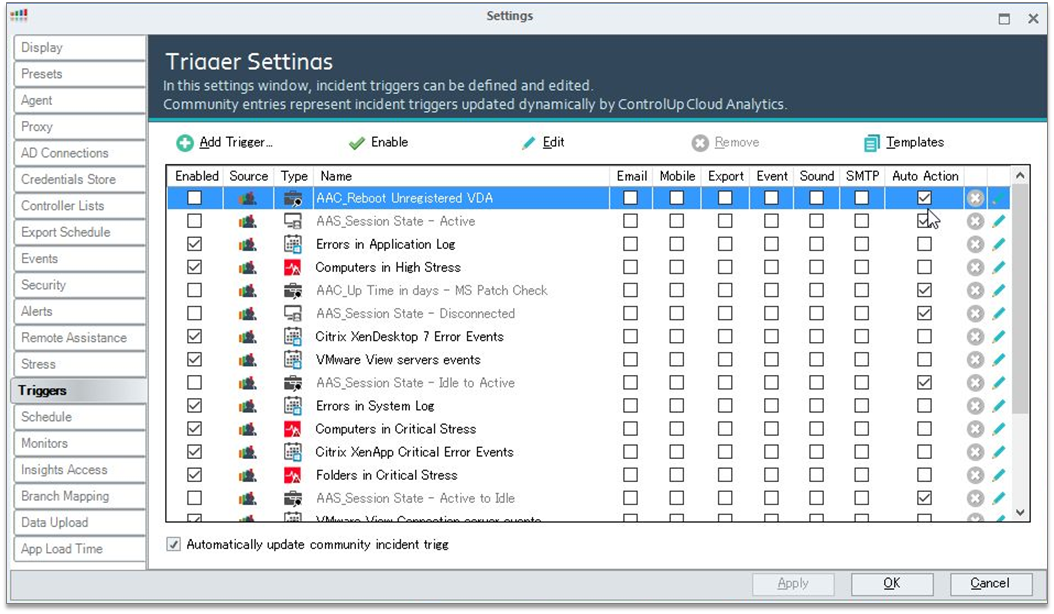Enable the AAC_Reboot Unregistered VDA trigger checkbox
The image size is (1054, 614).
(194, 198)
